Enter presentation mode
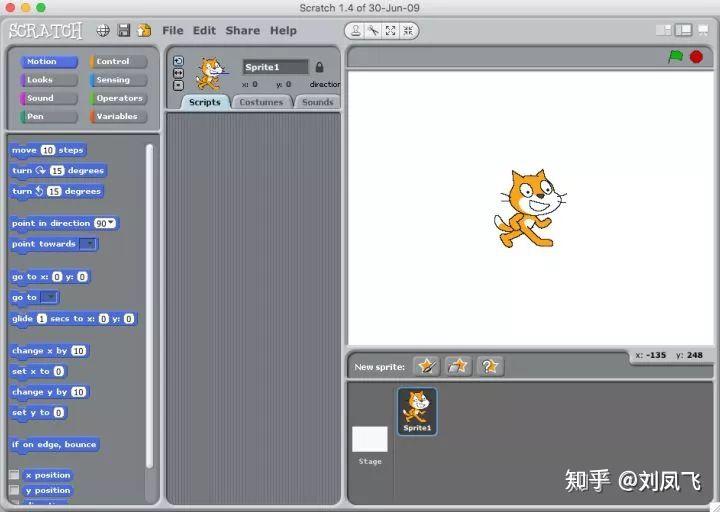 [703, 30]
